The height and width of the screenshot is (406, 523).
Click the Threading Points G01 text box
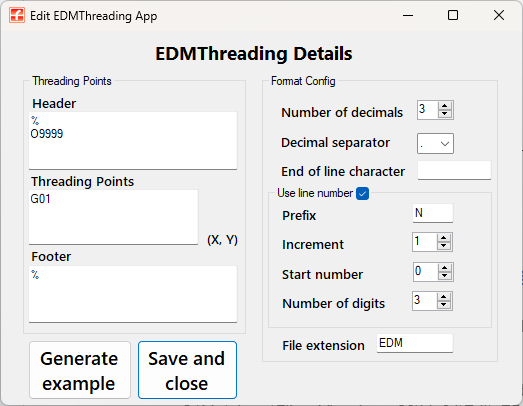coord(113,217)
